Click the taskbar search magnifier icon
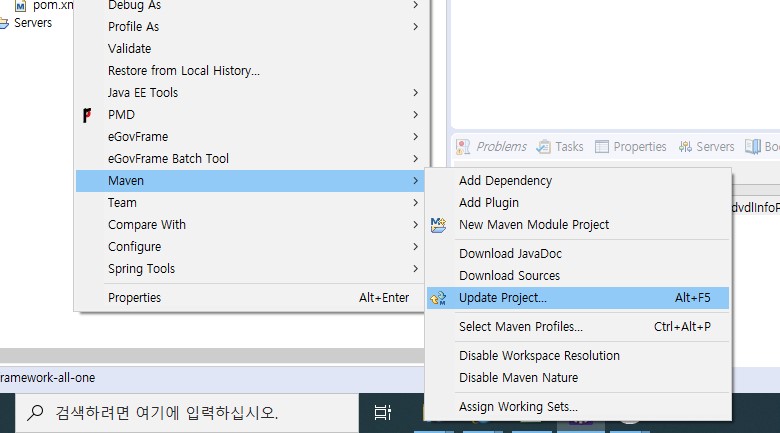The image size is (780, 433). click(x=35, y=413)
